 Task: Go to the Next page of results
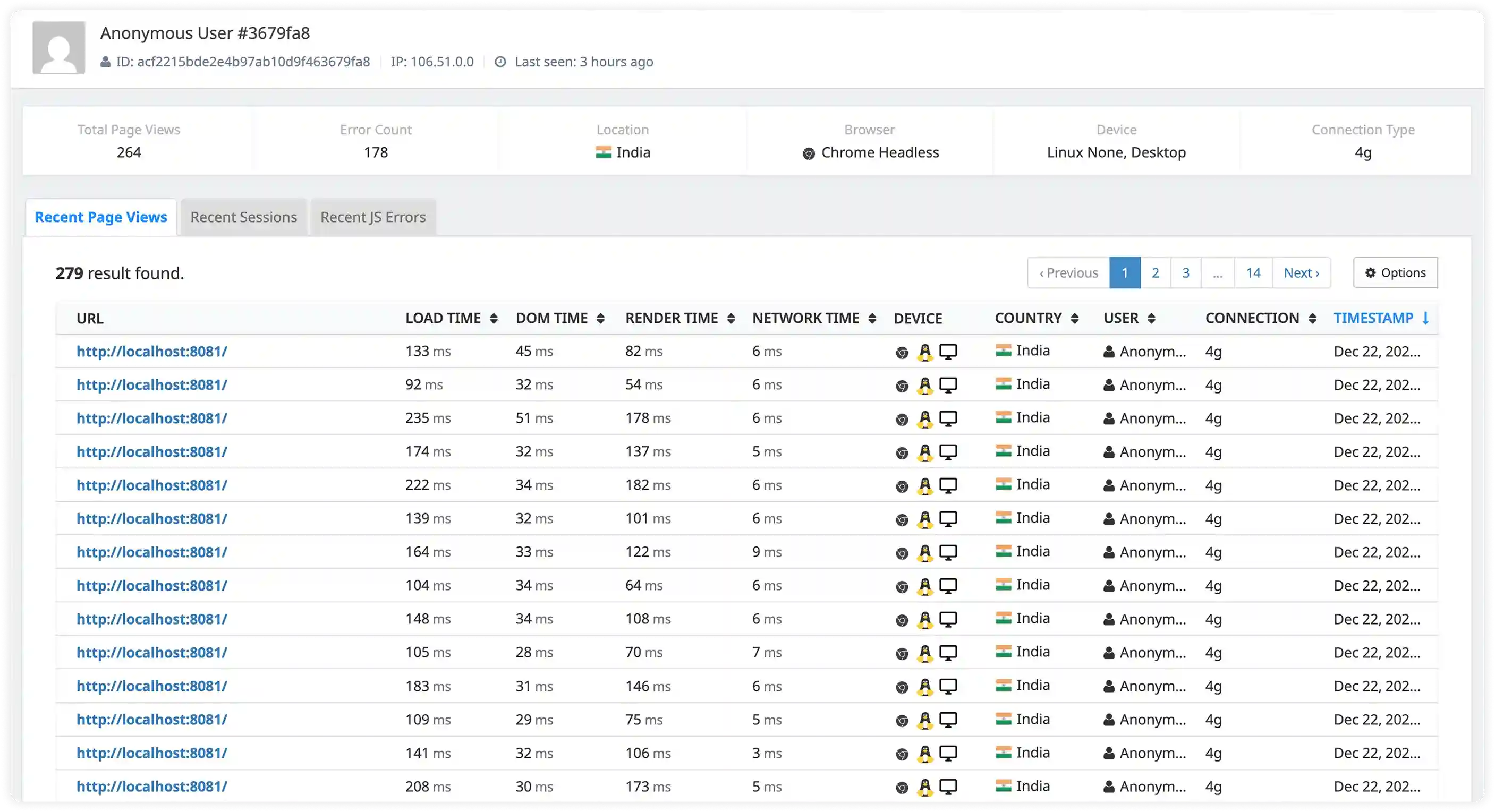pyautogui.click(x=1301, y=272)
